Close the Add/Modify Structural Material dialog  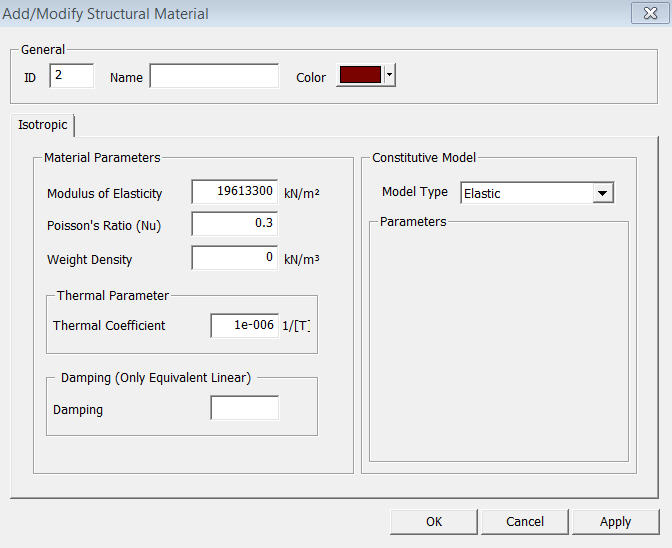point(644,13)
